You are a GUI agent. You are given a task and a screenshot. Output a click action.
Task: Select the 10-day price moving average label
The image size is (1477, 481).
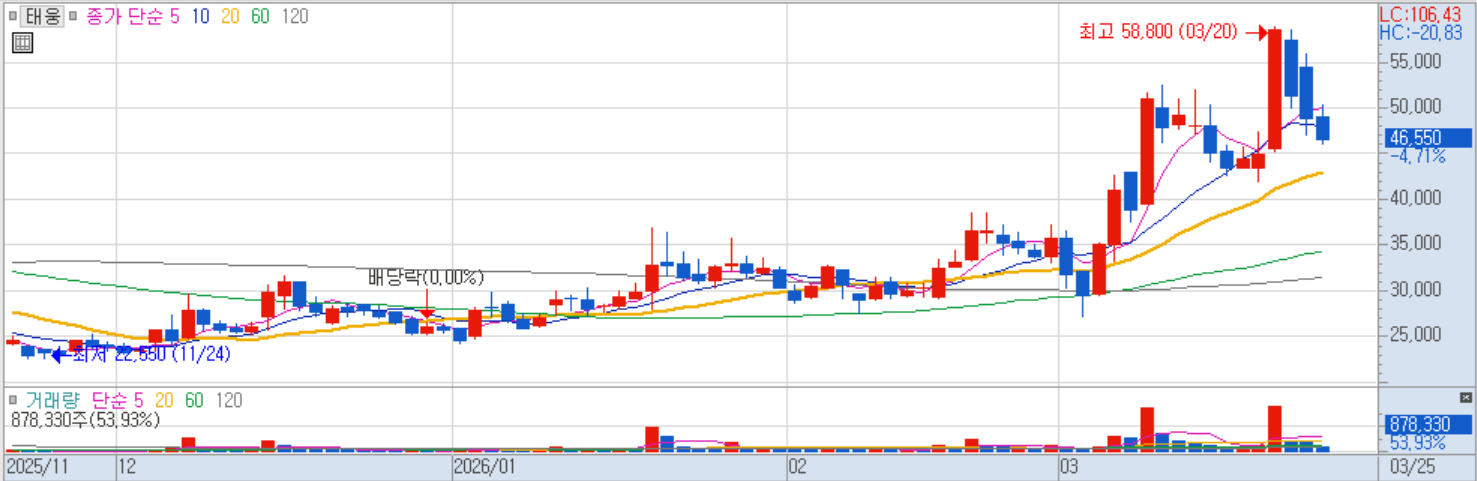coord(199,16)
